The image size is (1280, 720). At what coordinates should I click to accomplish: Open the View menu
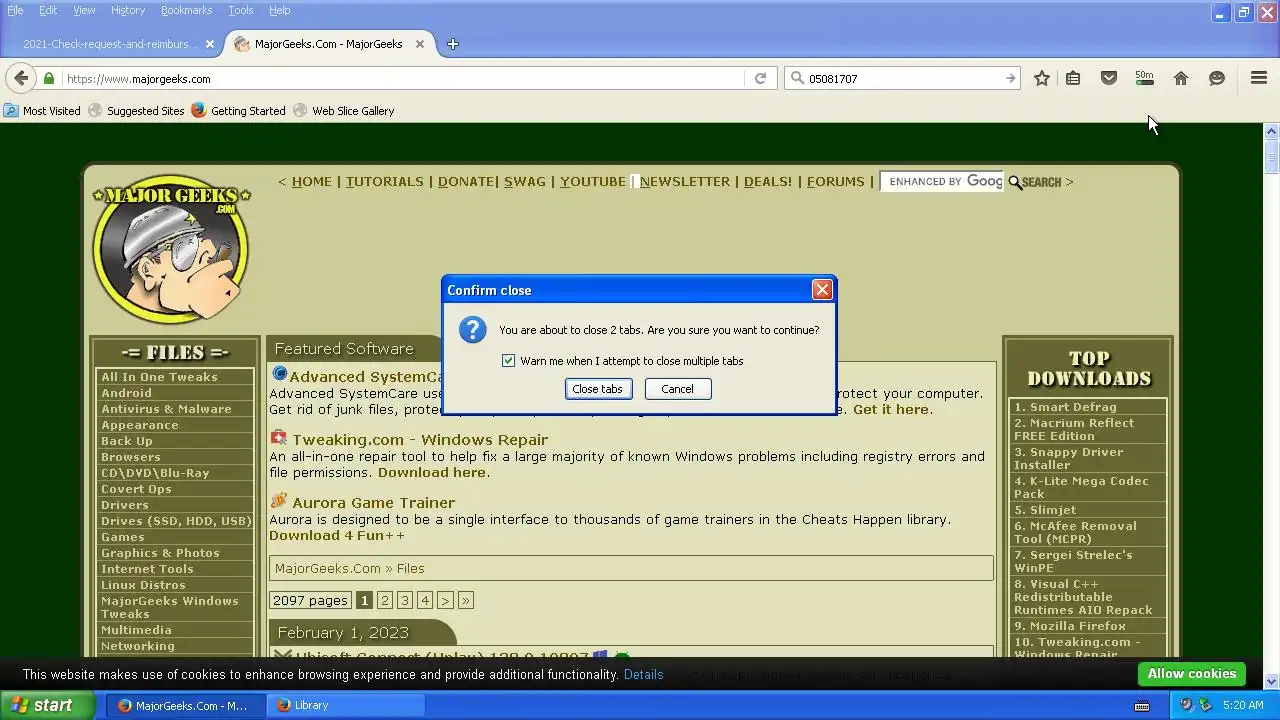(84, 10)
